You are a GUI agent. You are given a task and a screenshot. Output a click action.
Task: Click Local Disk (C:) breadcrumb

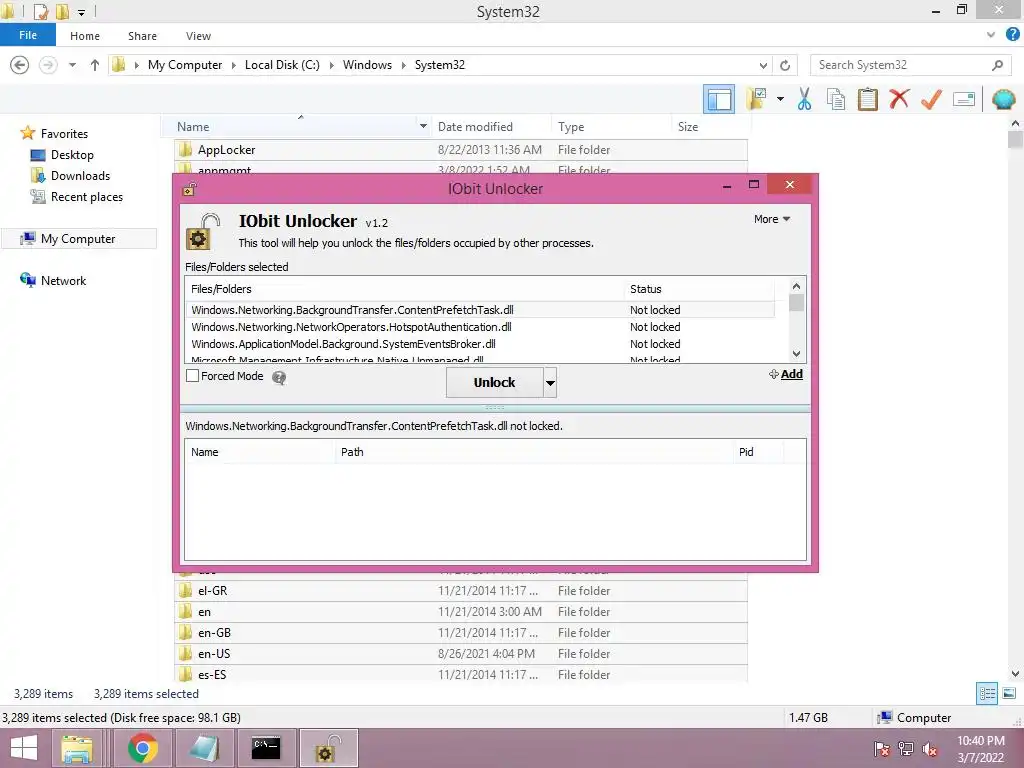(282, 65)
